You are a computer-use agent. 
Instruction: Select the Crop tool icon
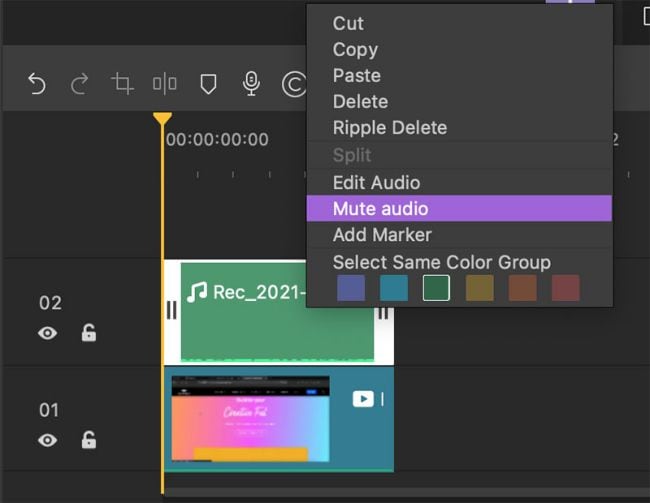point(122,85)
